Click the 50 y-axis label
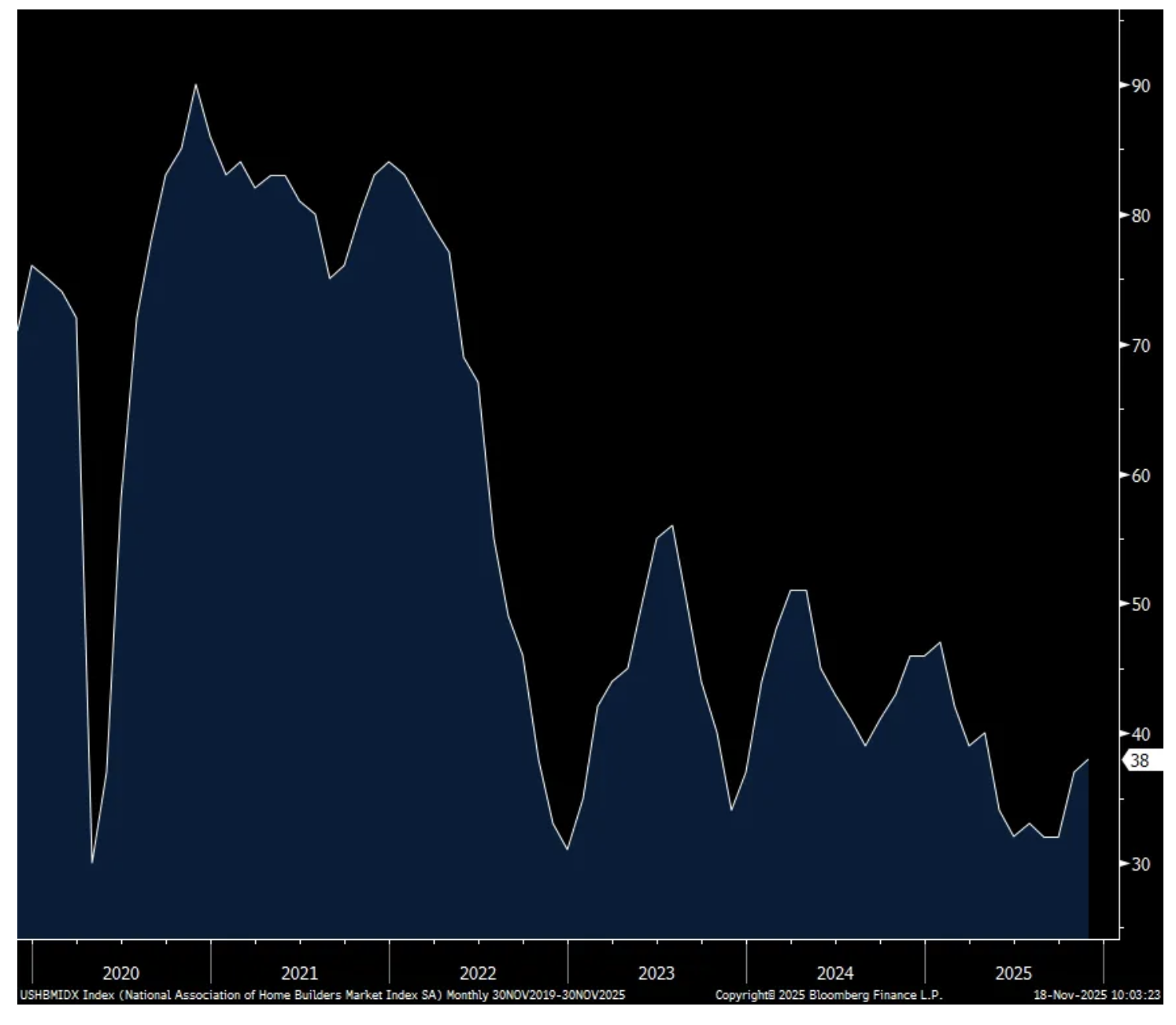The image size is (1176, 1025). [1140, 604]
